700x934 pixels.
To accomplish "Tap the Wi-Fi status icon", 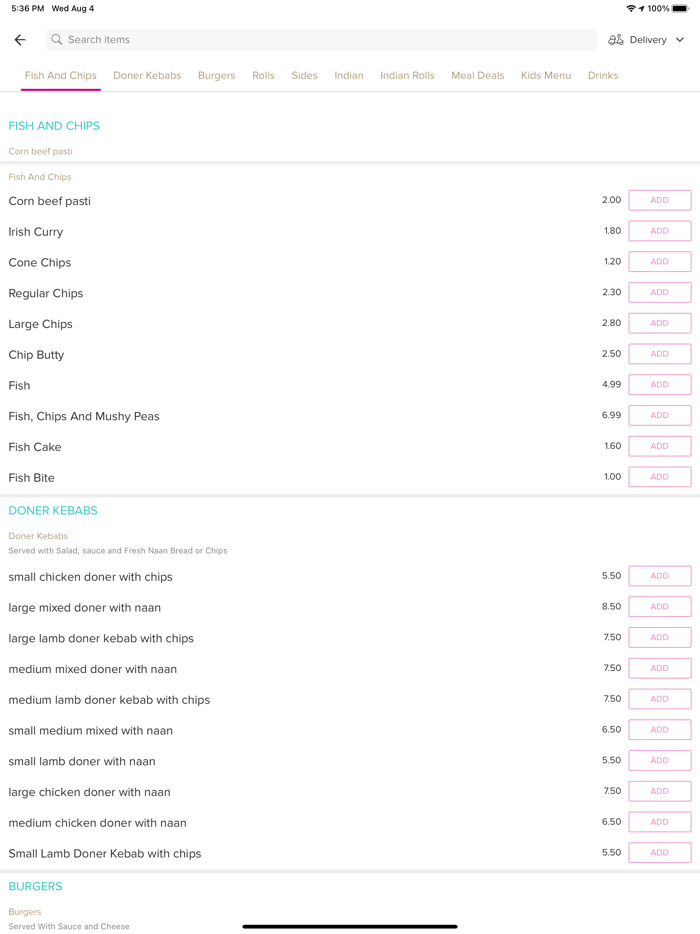I will coord(631,8).
